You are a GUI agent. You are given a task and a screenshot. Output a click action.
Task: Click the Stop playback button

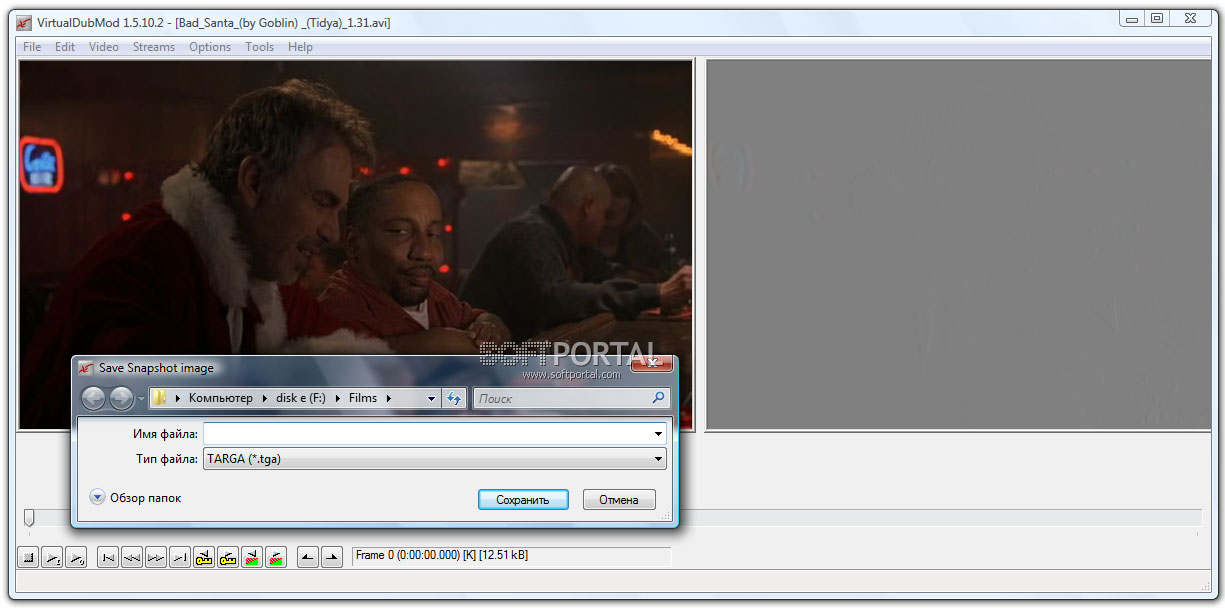click(29, 558)
